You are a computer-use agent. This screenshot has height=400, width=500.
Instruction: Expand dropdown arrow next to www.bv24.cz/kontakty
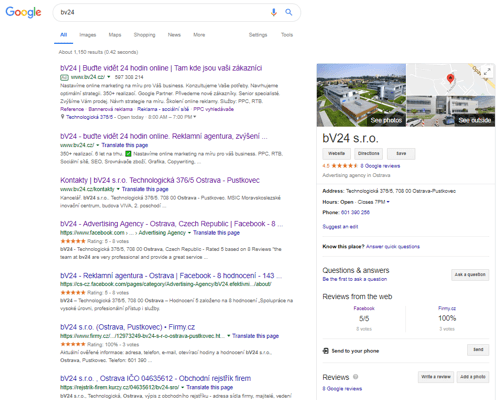pos(118,189)
